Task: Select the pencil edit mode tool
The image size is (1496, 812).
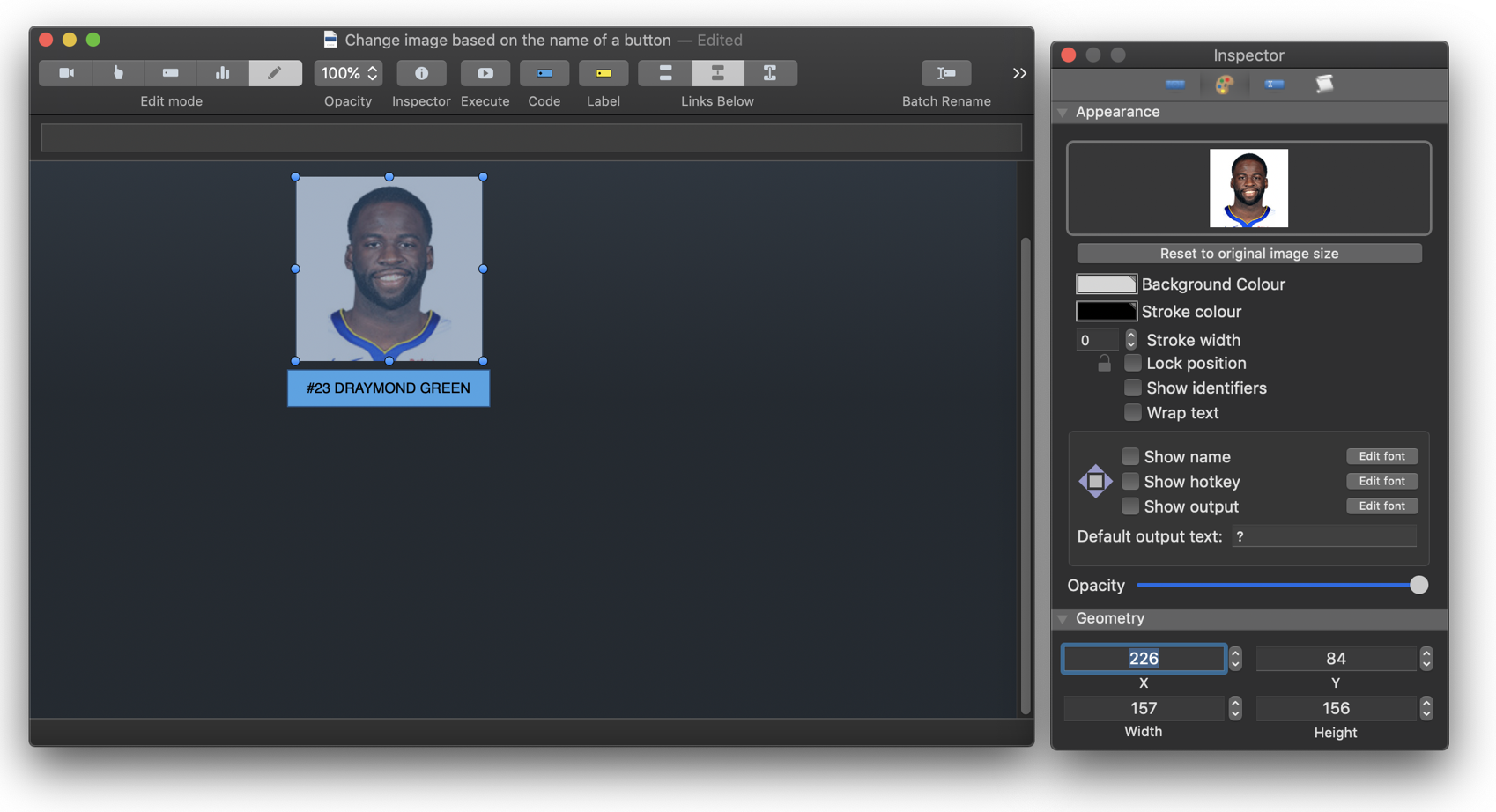Action: (x=276, y=73)
